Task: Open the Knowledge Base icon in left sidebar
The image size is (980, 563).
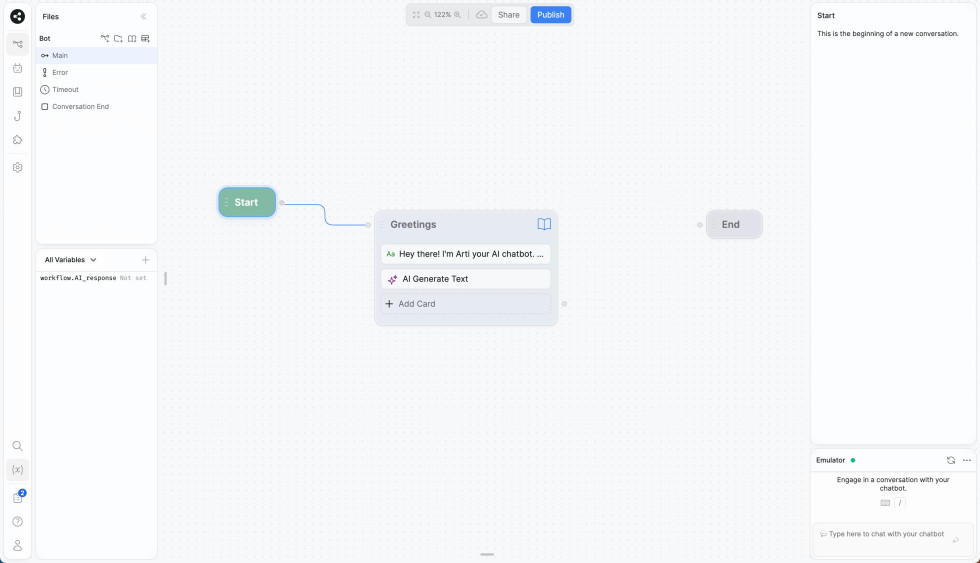Action: pyautogui.click(x=17, y=92)
